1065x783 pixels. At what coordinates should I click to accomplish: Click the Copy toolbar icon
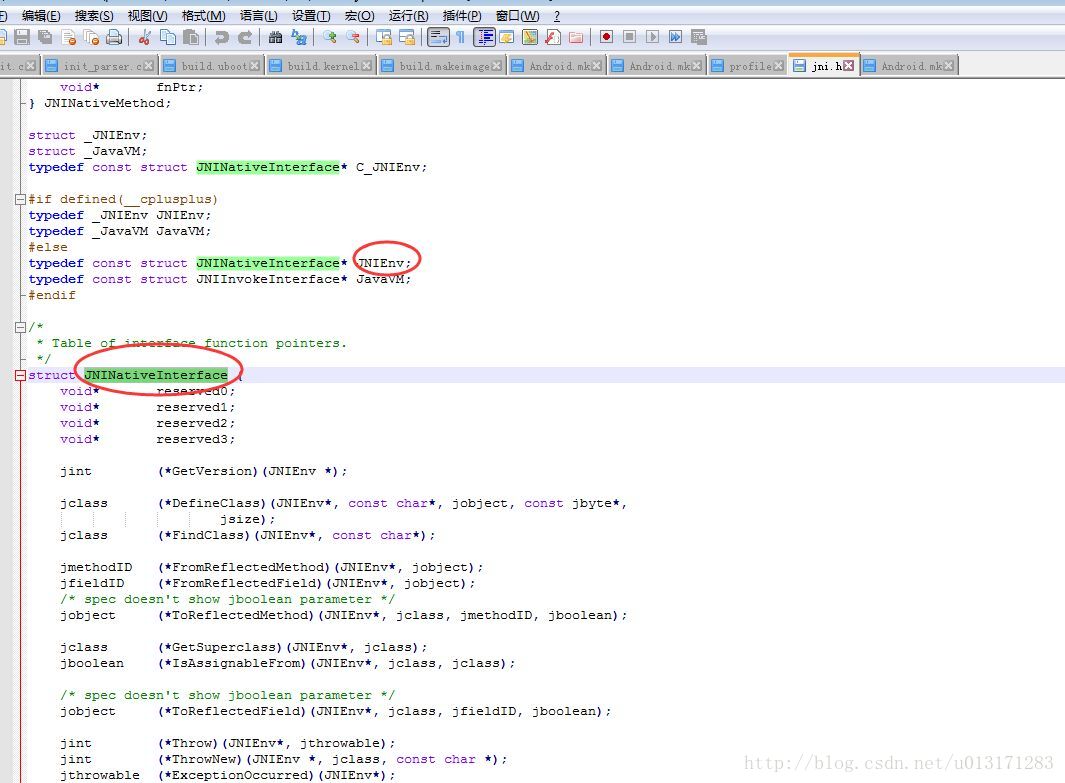pos(167,37)
